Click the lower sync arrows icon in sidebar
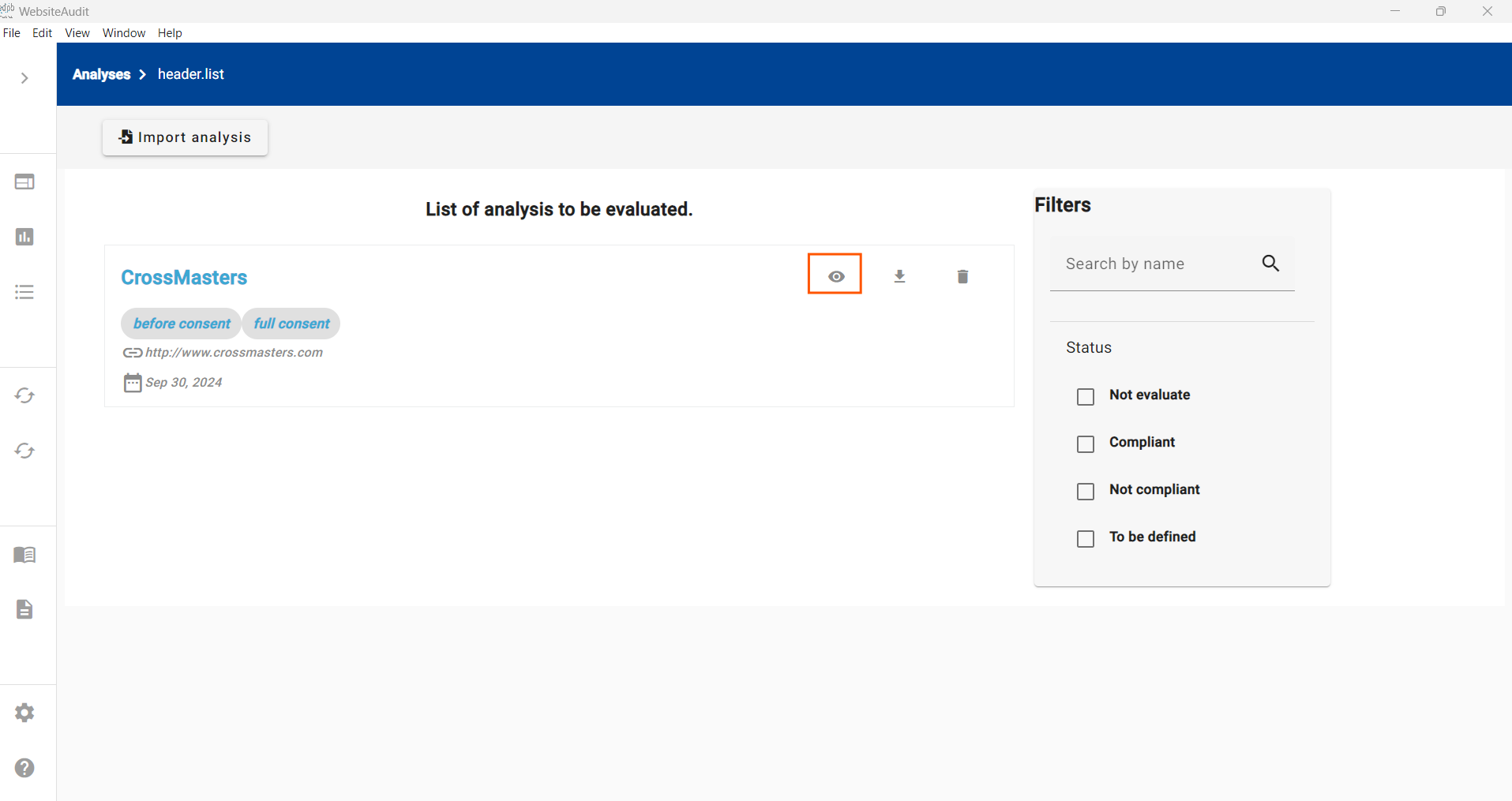The image size is (1512, 801). click(24, 451)
